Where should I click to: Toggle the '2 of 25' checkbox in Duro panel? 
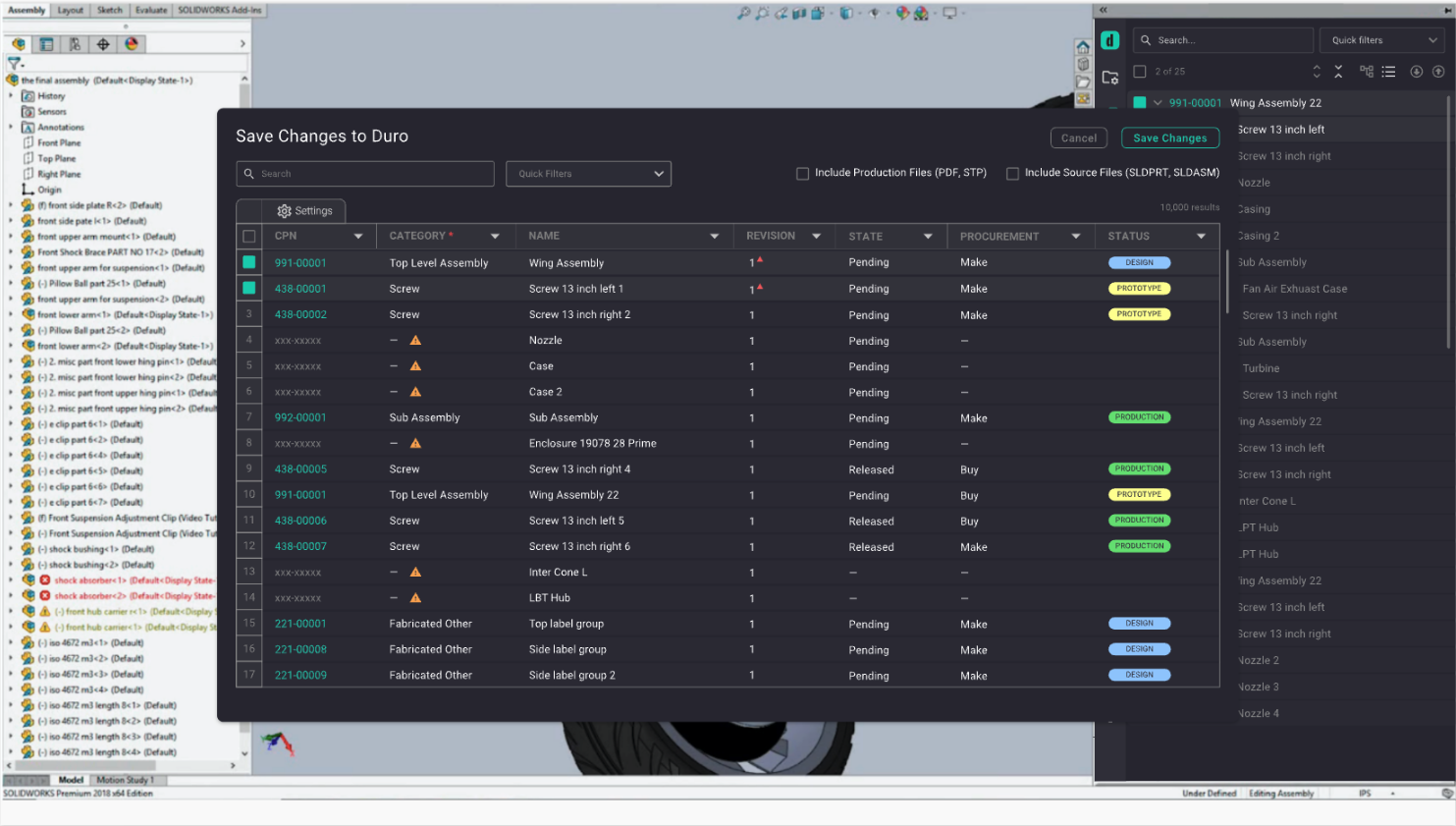[x=1140, y=72]
